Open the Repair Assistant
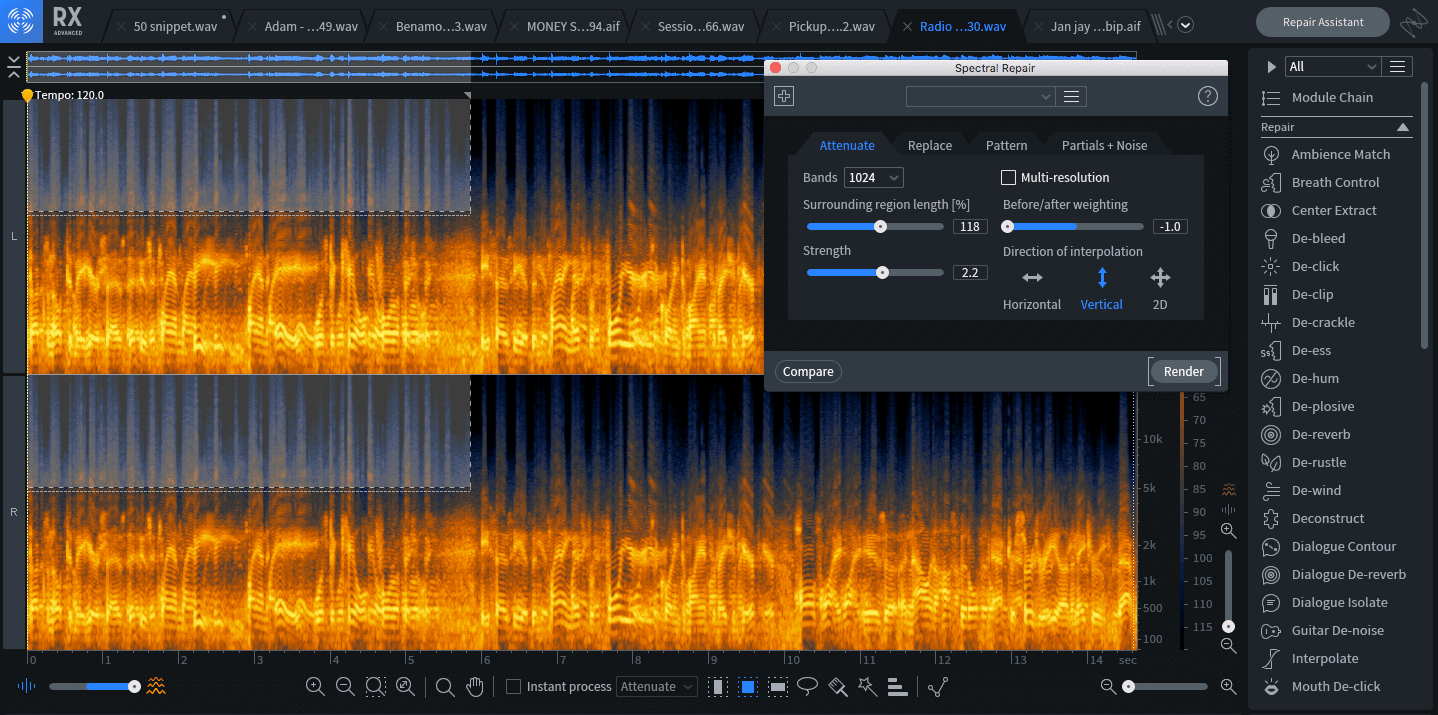The height and width of the screenshot is (715, 1438). [1323, 22]
